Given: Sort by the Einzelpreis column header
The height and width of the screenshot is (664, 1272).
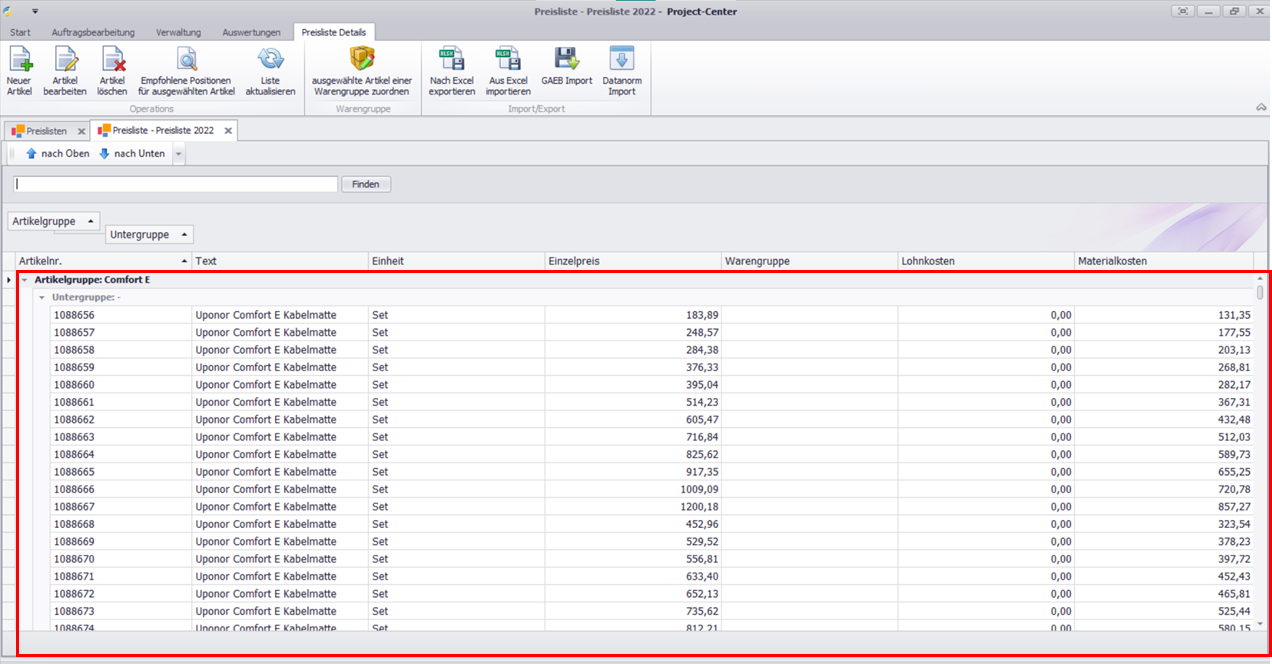Looking at the screenshot, I should (x=632, y=261).
